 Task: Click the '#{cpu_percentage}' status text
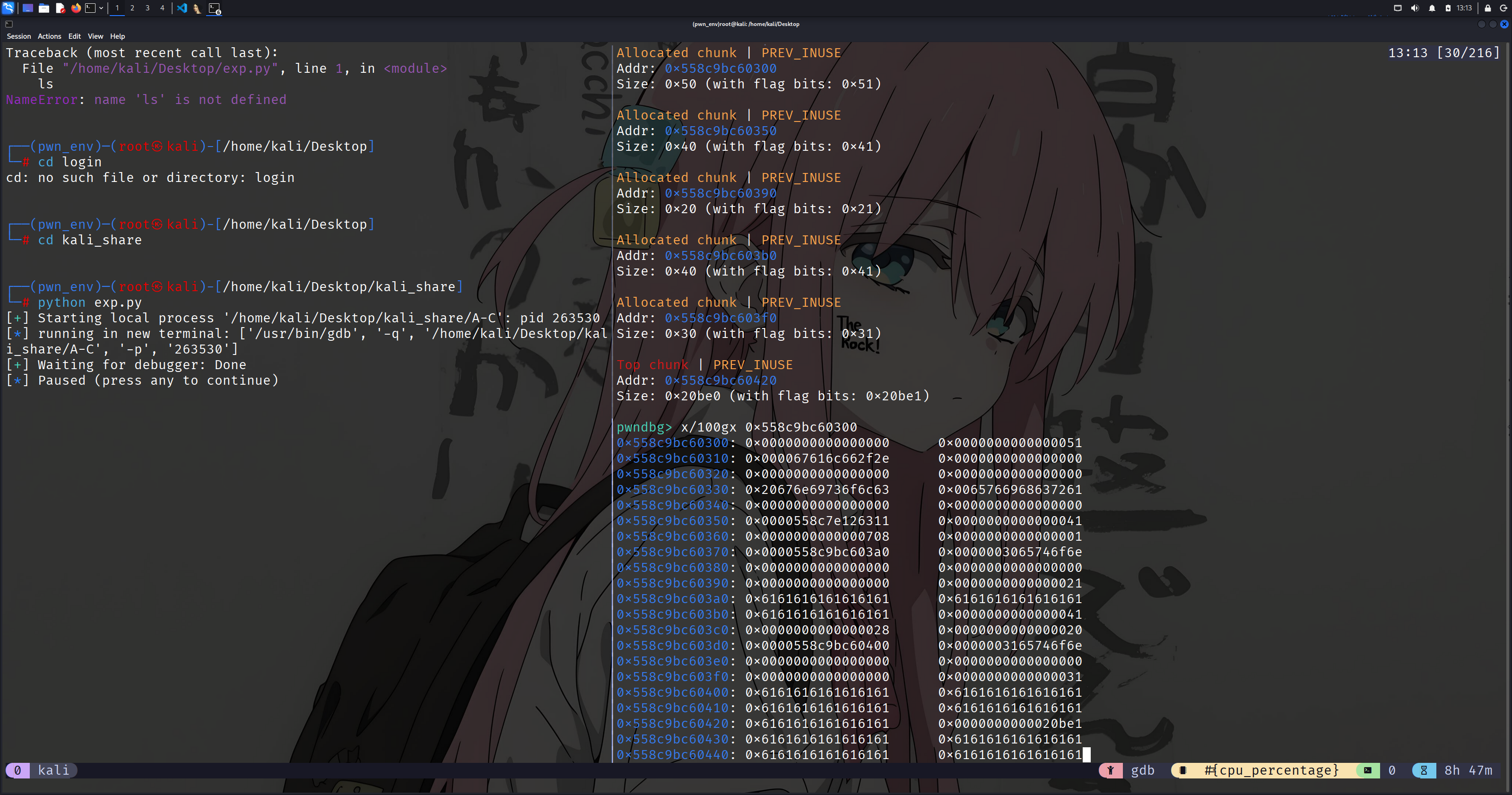(x=1271, y=770)
